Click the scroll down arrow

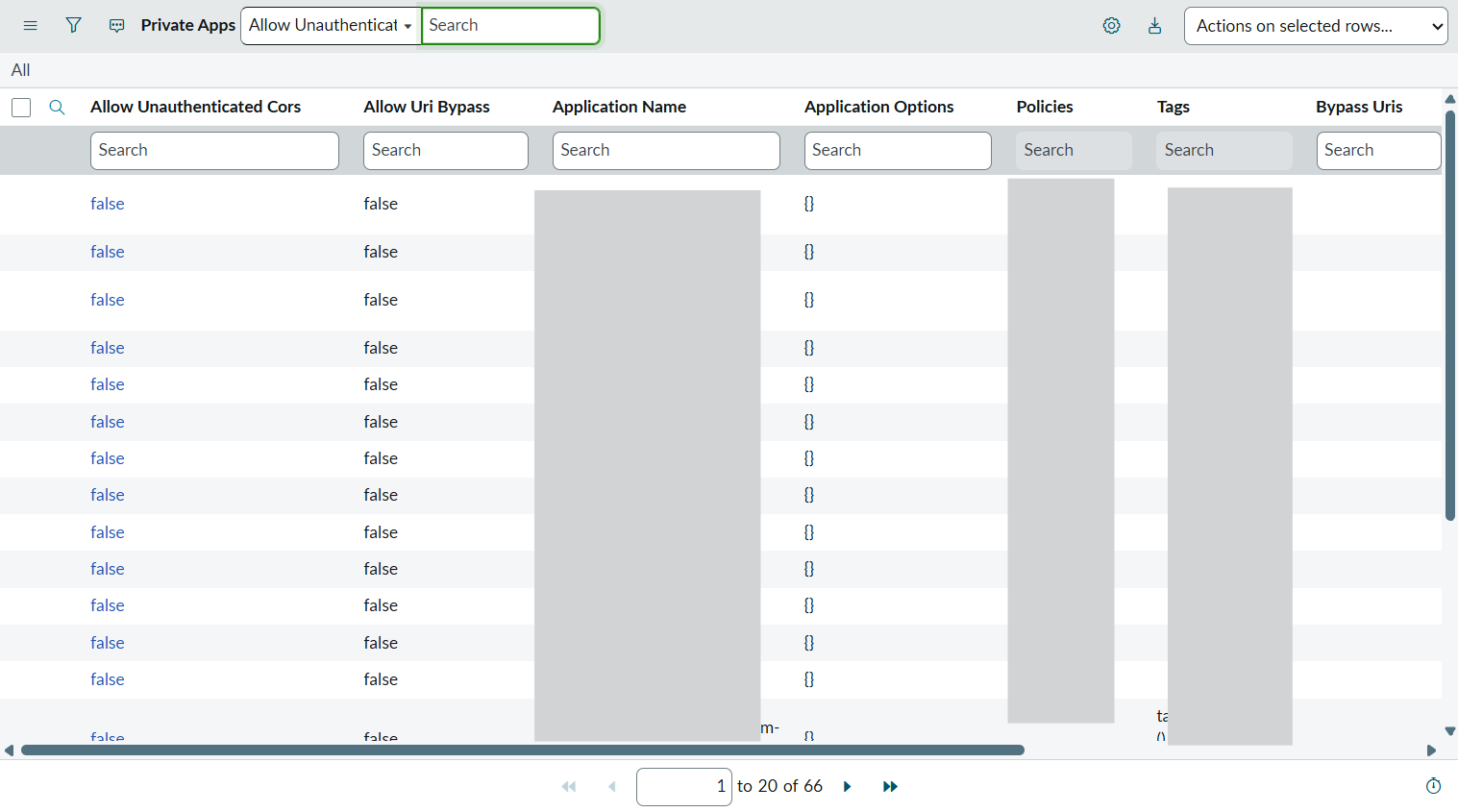pyautogui.click(x=1450, y=731)
